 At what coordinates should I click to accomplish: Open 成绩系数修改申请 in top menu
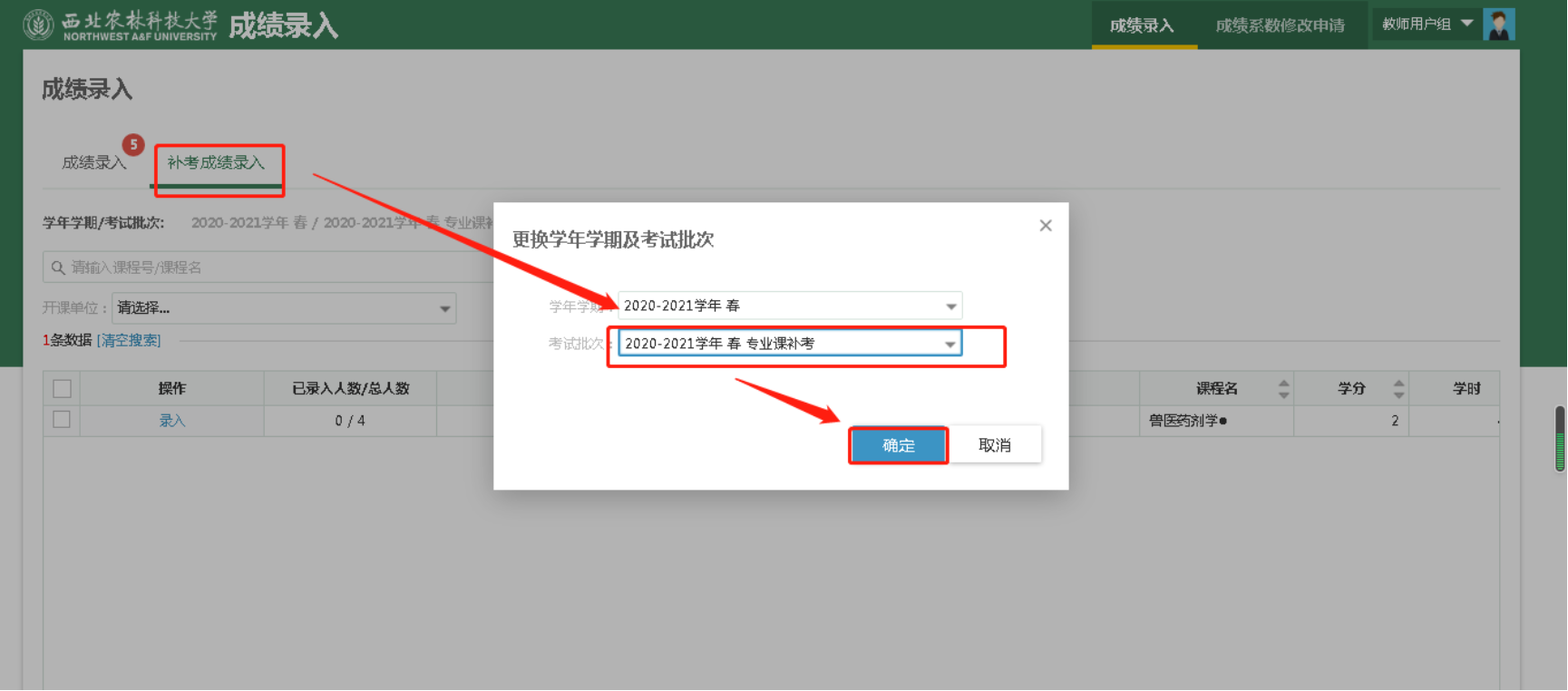tap(1280, 25)
